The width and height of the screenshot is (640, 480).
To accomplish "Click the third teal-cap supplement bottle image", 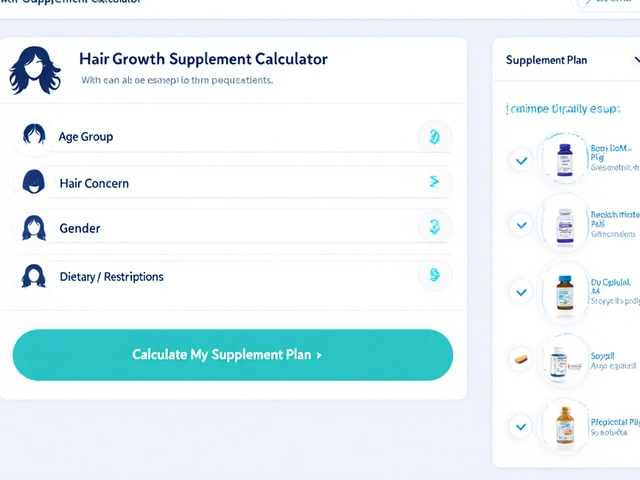I will pyautogui.click(x=564, y=292).
